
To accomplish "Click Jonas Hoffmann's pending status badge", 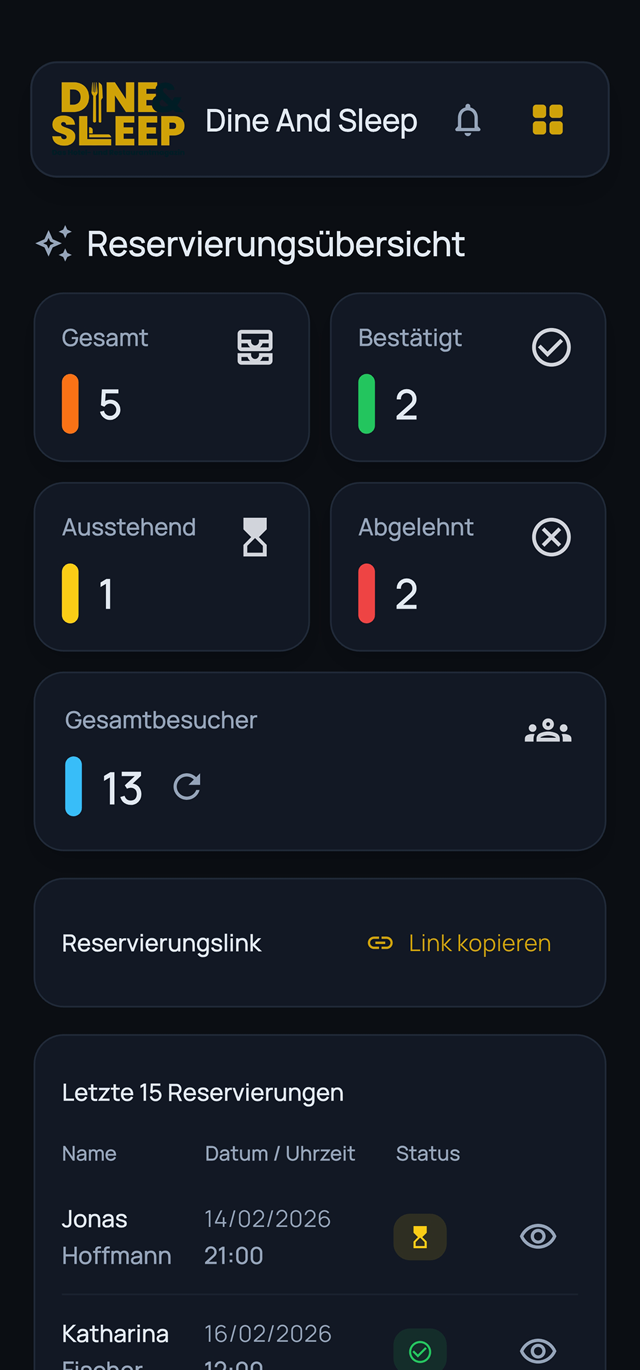I will (x=420, y=1237).
